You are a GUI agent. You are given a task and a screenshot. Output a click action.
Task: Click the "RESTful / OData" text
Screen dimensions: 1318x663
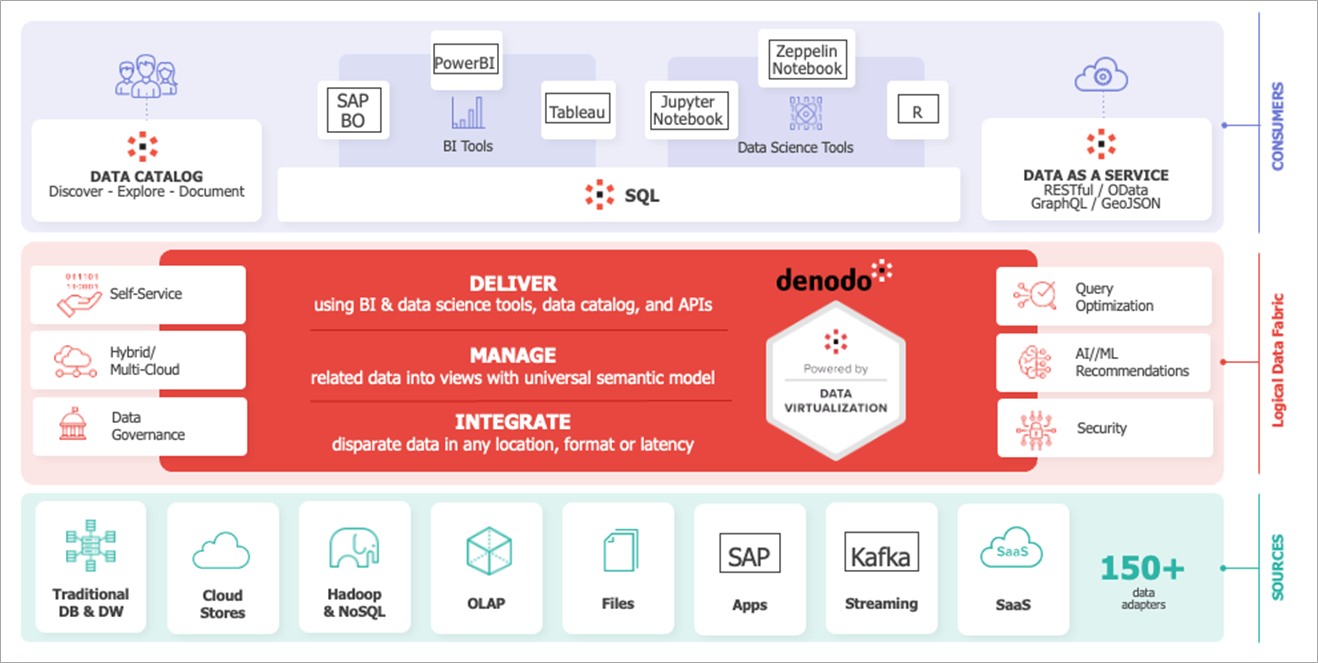pos(1096,189)
